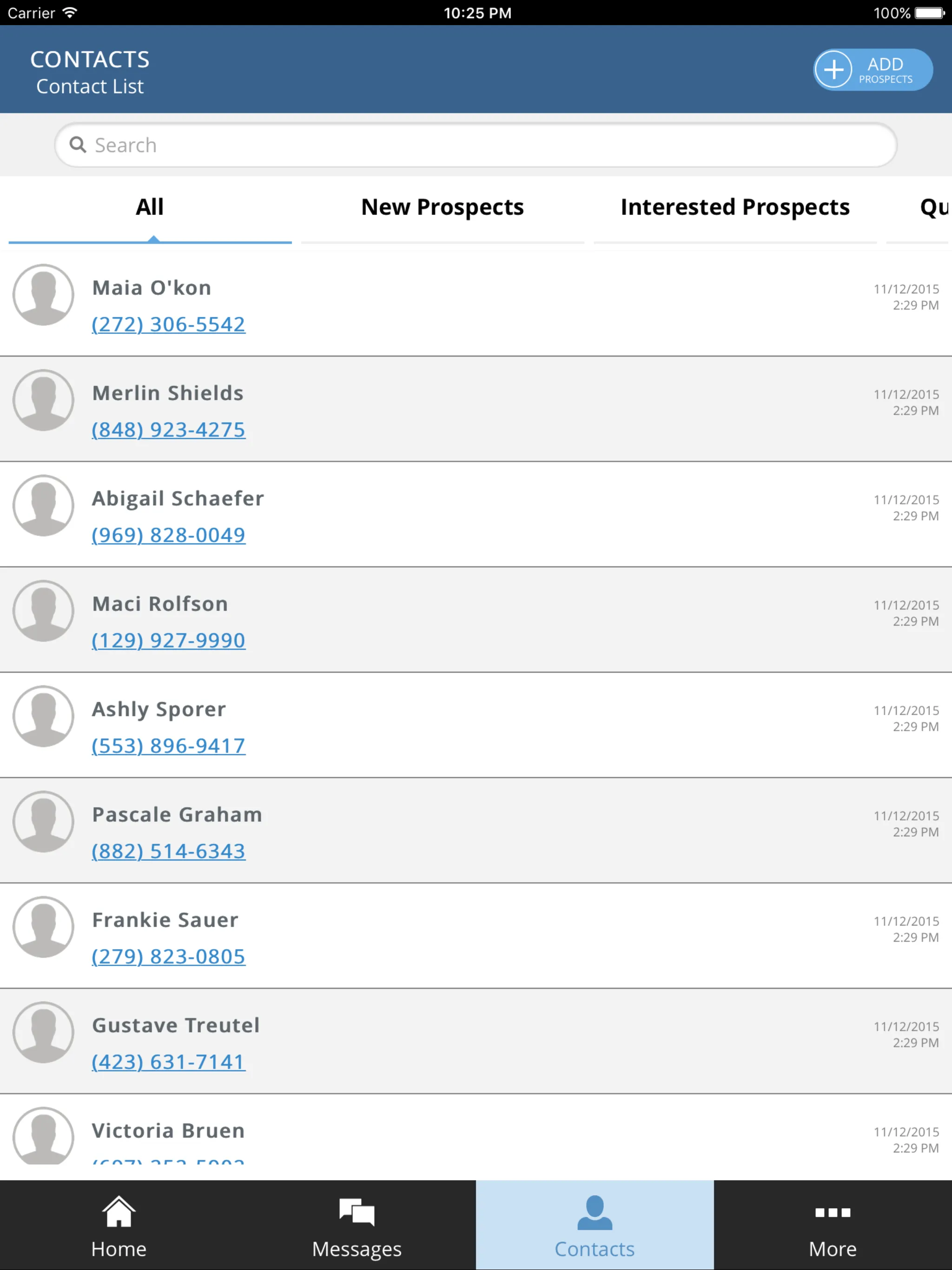Expand Maci Rolfson contact entry

point(476,620)
